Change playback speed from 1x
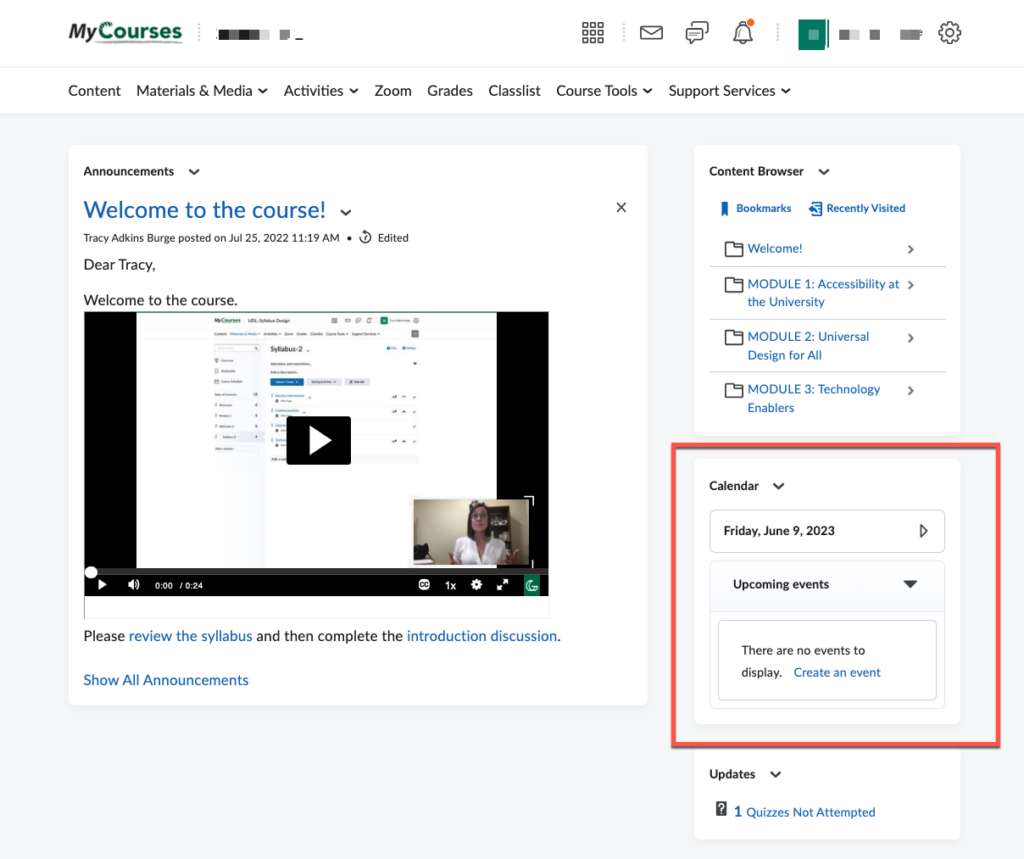1024x859 pixels. coord(450,585)
